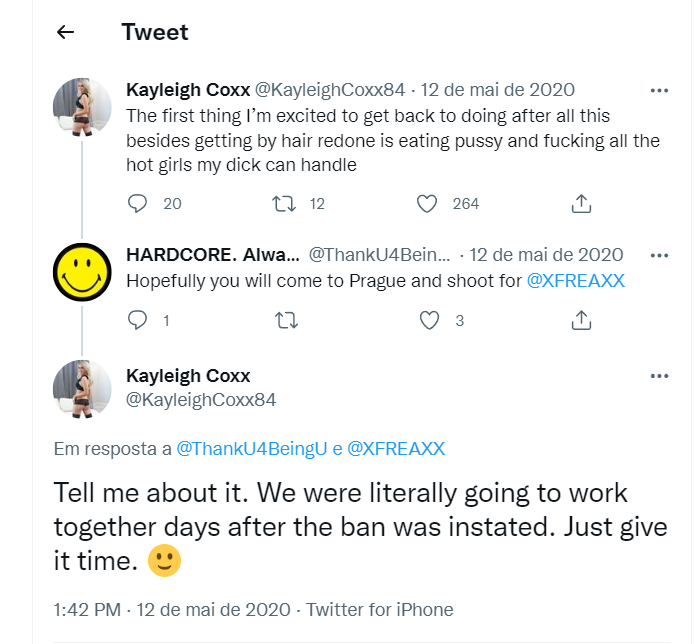Open the yellow smiley face avatar profile
This screenshot has height=644, width=695.
tap(82, 271)
